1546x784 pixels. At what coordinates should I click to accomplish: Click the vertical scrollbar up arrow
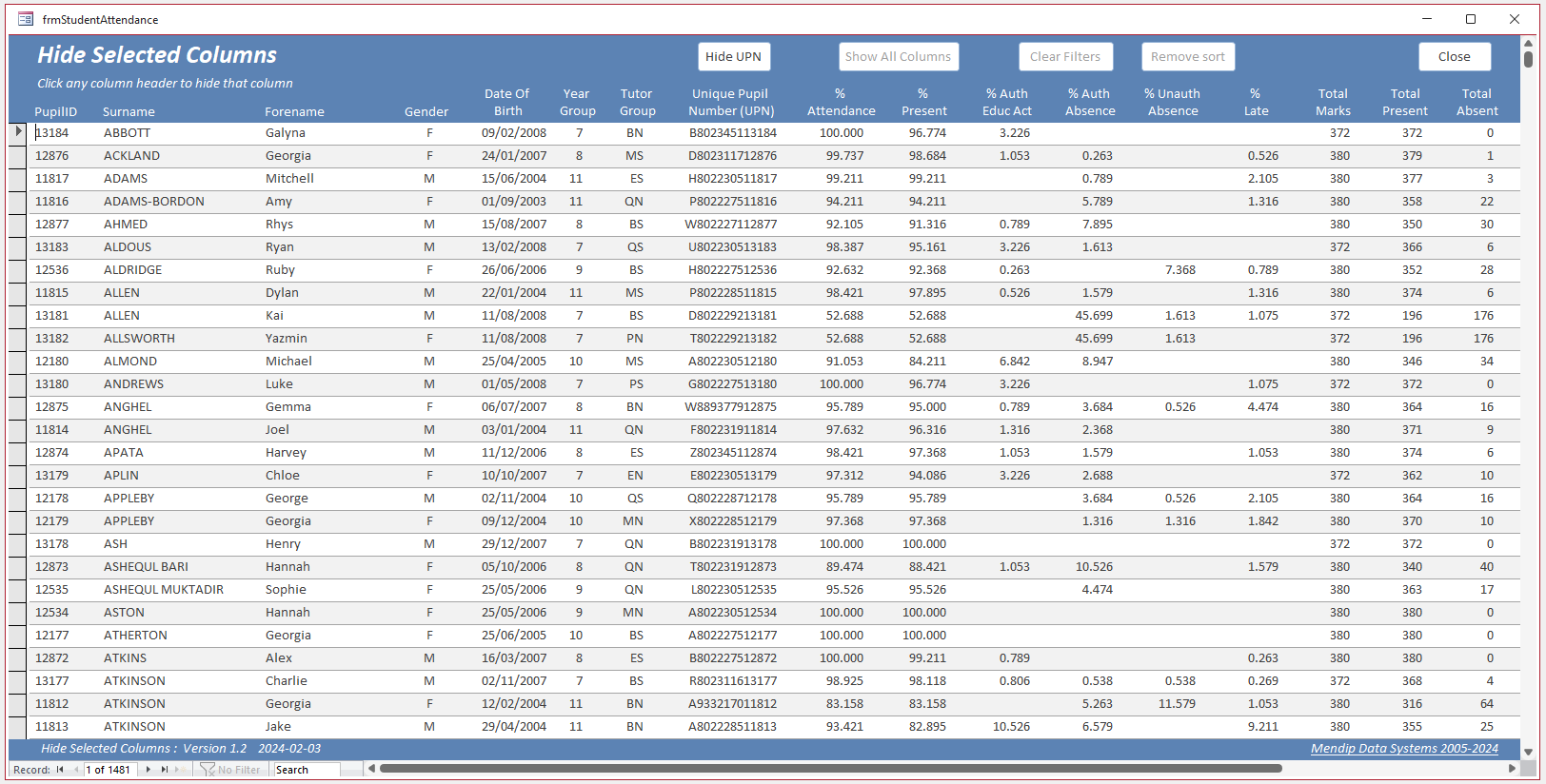click(1528, 44)
